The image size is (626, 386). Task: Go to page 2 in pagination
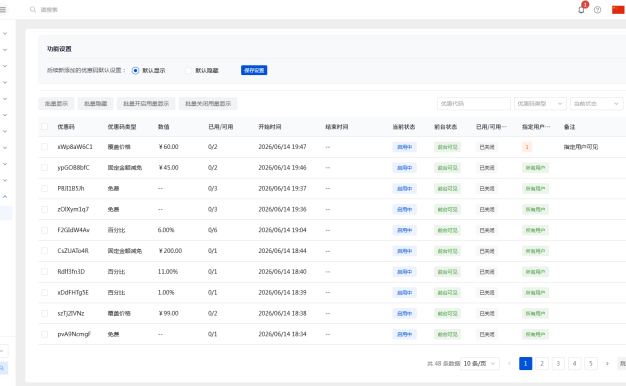pos(542,363)
